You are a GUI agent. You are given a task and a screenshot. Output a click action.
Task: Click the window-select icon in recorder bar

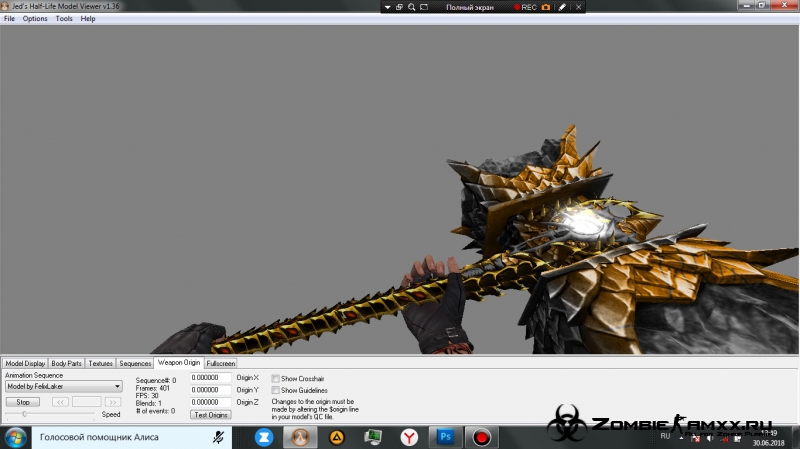pyautogui.click(x=399, y=7)
